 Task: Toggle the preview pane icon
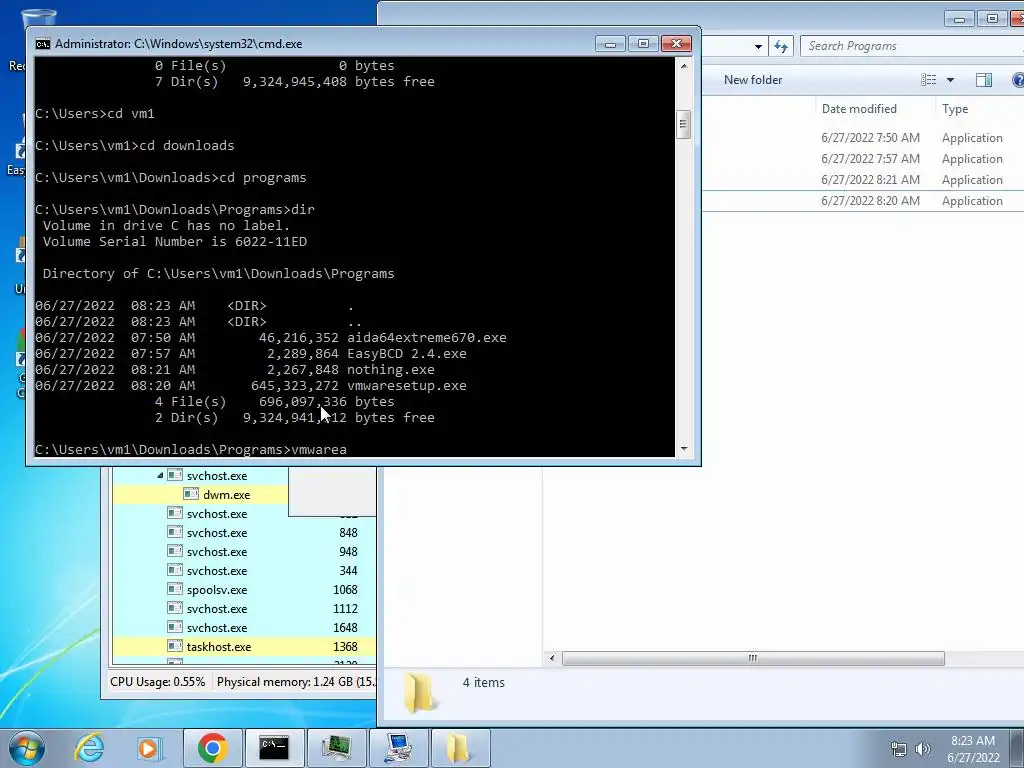984,80
